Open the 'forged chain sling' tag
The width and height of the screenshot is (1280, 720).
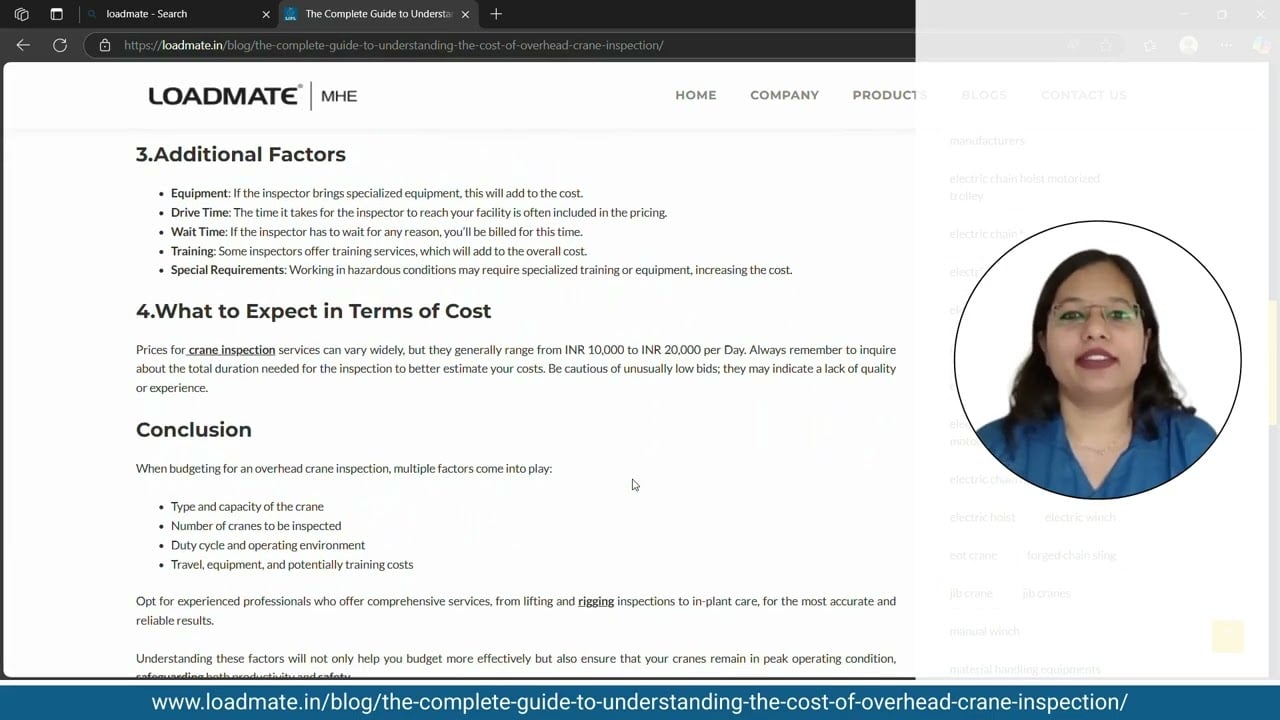coord(1071,555)
